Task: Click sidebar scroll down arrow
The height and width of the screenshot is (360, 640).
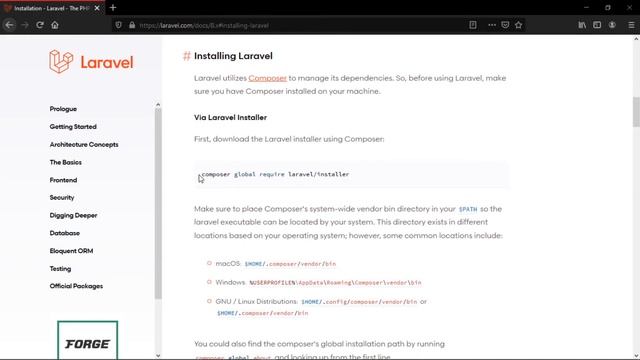Action: point(158,356)
